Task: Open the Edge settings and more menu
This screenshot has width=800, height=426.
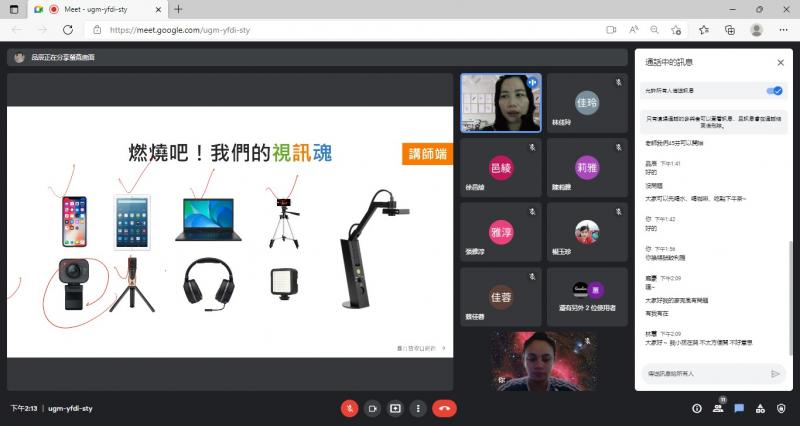Action: [x=784, y=30]
